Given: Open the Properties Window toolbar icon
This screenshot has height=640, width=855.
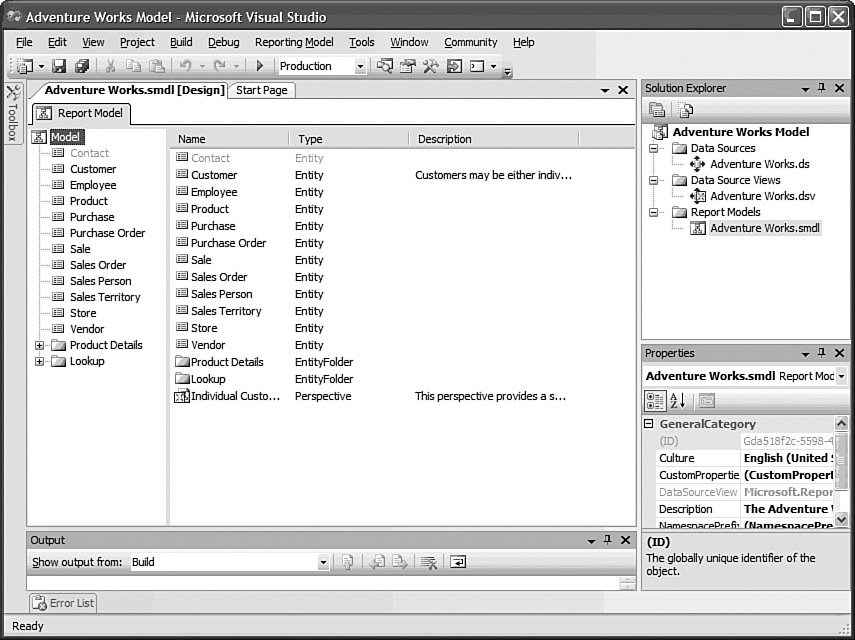Looking at the screenshot, I should pos(407,66).
